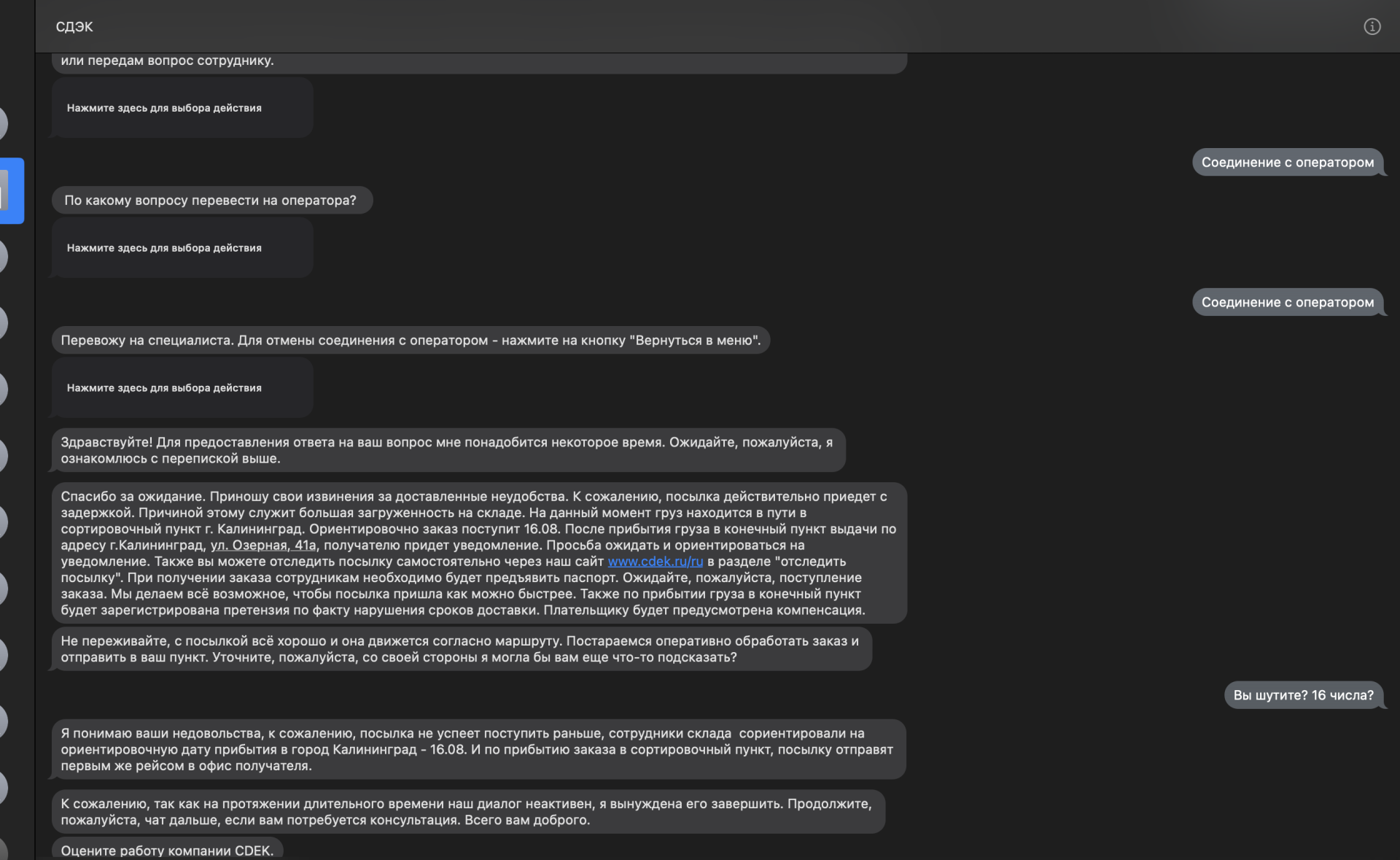Click the message 'Оцените работу компании CDEK.'
This screenshot has height=860, width=1400.
click(167, 850)
